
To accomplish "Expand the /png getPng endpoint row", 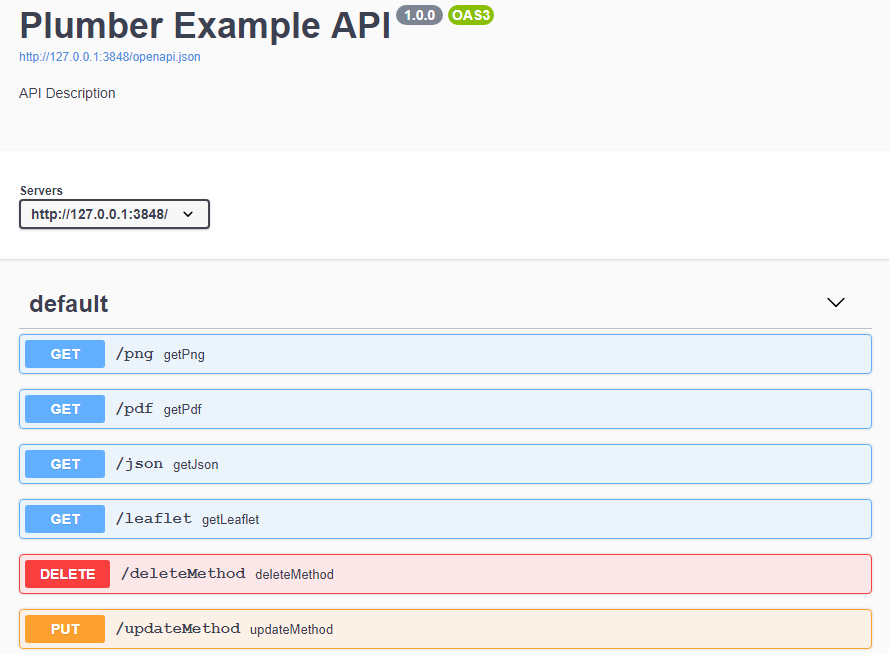I will click(x=445, y=354).
